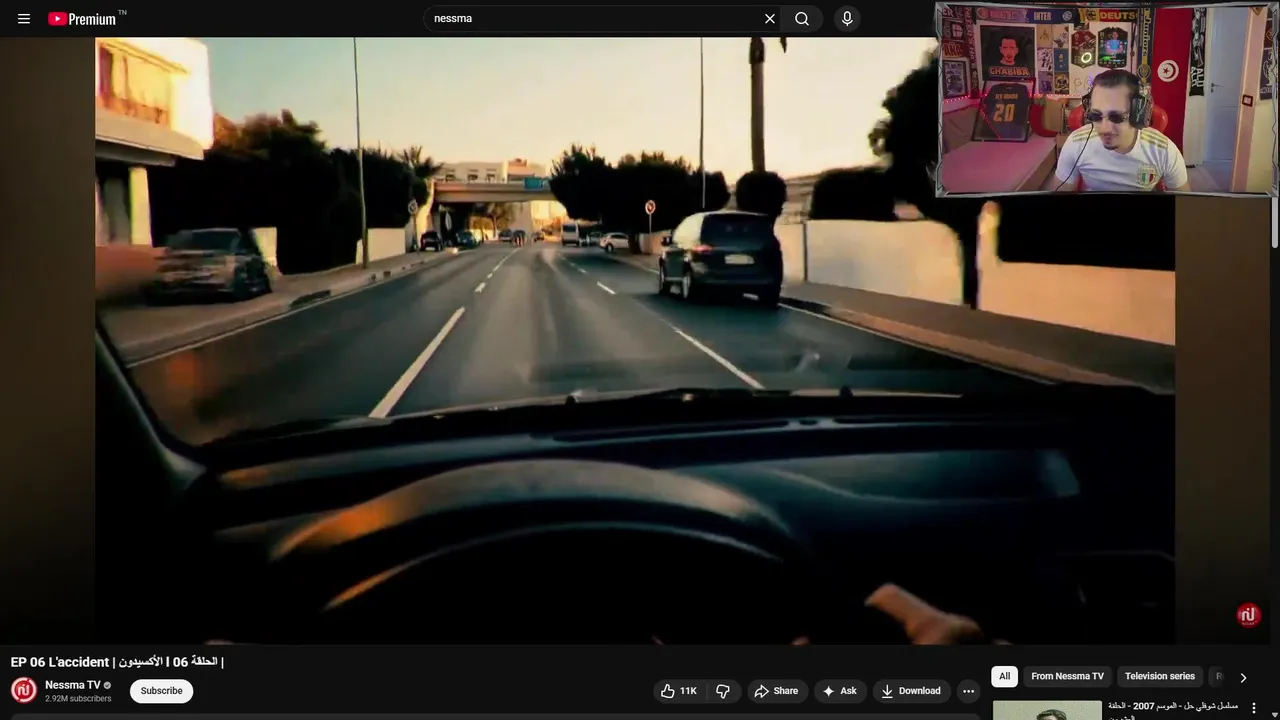Open options menu for 2007 suggested video
1280x720 pixels.
[1254, 708]
